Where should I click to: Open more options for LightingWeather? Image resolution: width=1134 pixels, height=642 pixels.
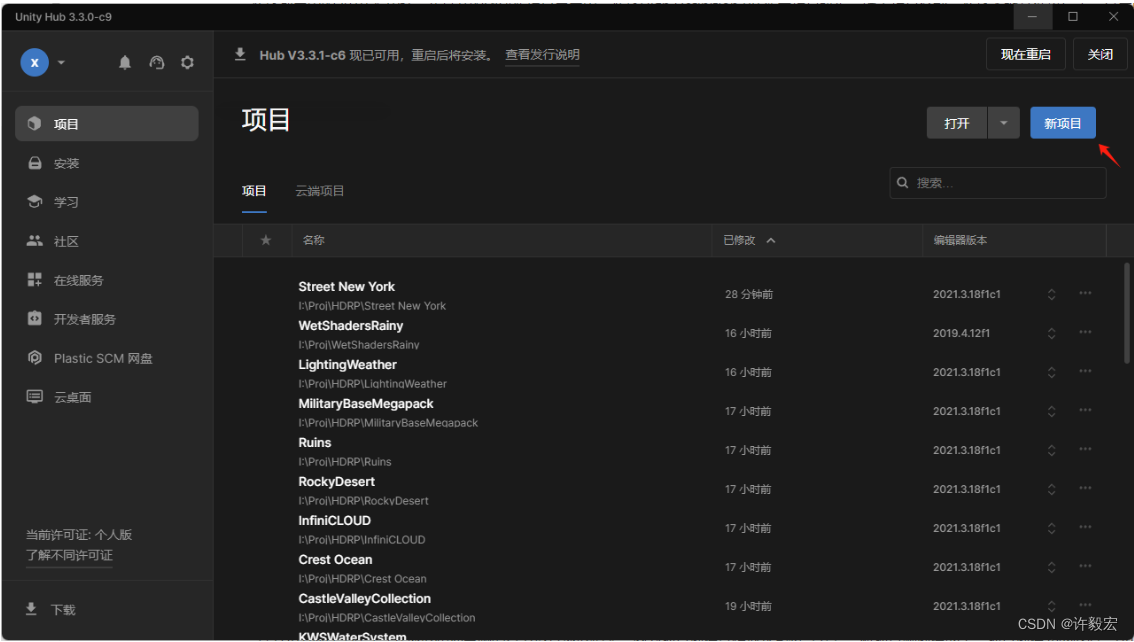(x=1085, y=371)
